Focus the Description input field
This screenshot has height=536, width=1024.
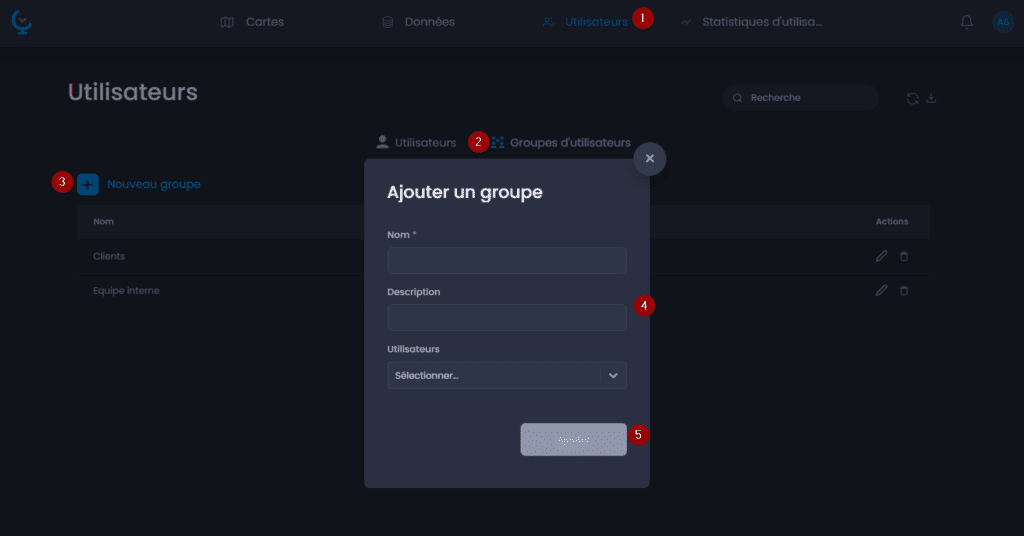507,317
